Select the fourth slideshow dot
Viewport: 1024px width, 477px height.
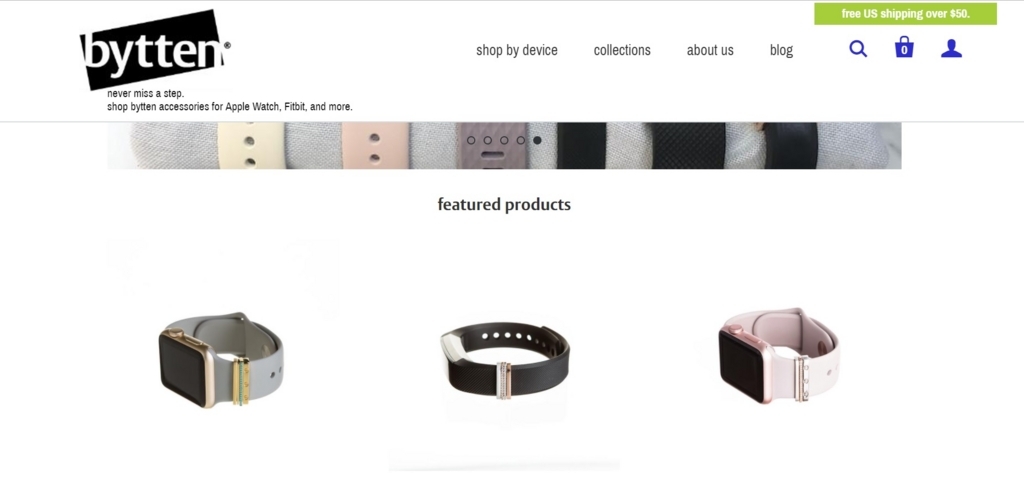coord(520,140)
